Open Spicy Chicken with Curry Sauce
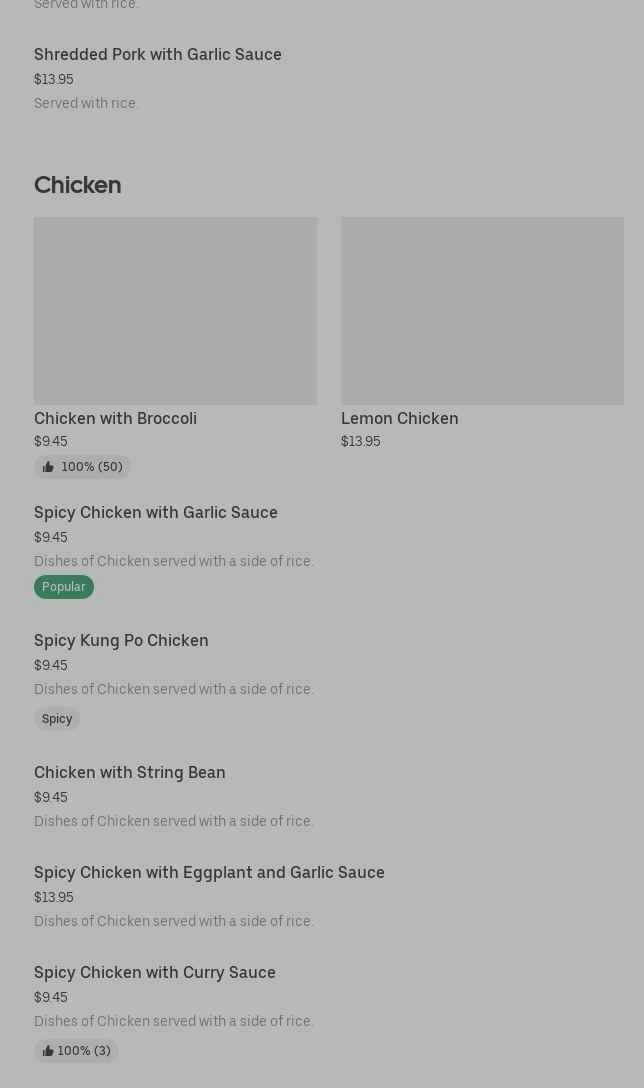This screenshot has height=1088, width=644. point(155,972)
